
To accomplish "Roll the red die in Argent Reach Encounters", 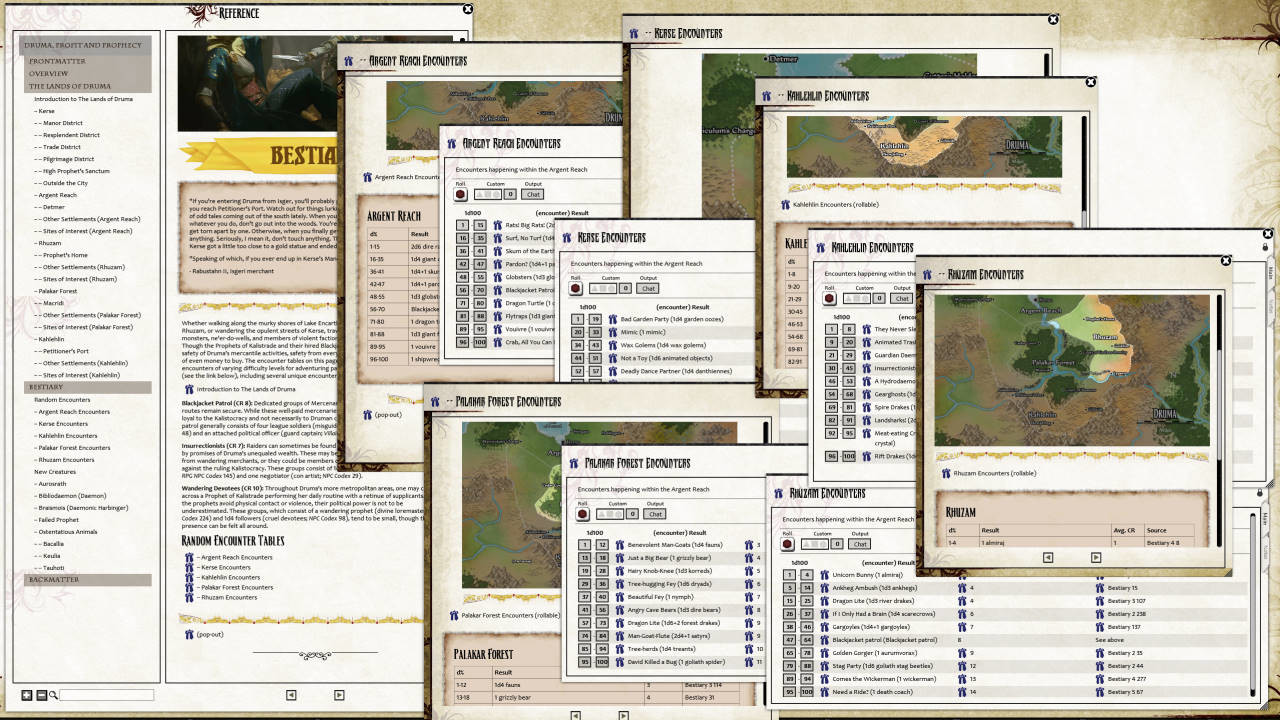I will click(x=459, y=194).
